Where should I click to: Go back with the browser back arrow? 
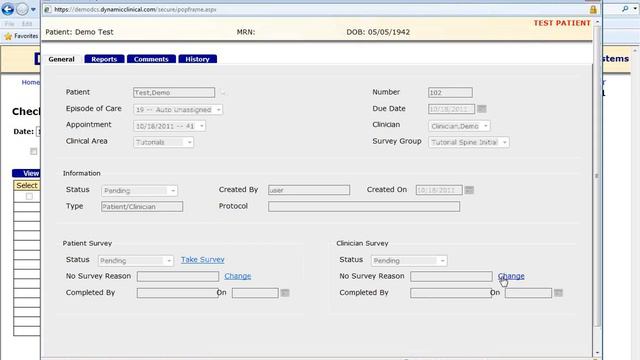8,9
